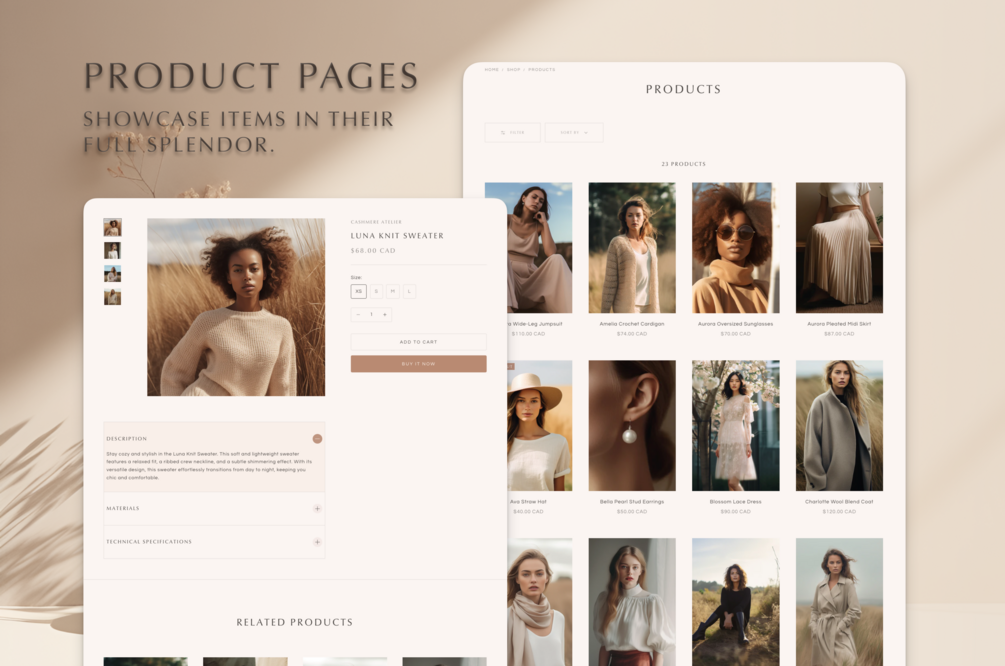Select the first sweater thumbnail
Screen dimensions: 1005x666
pos(112,228)
